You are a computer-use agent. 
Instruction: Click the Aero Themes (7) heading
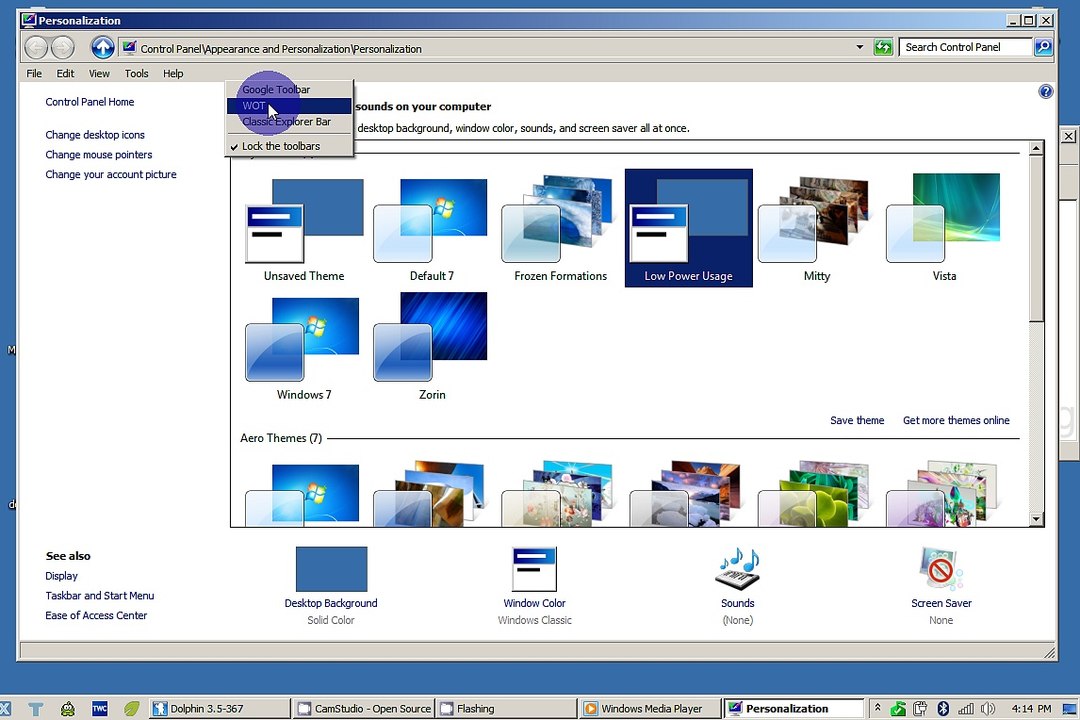[x=281, y=438]
